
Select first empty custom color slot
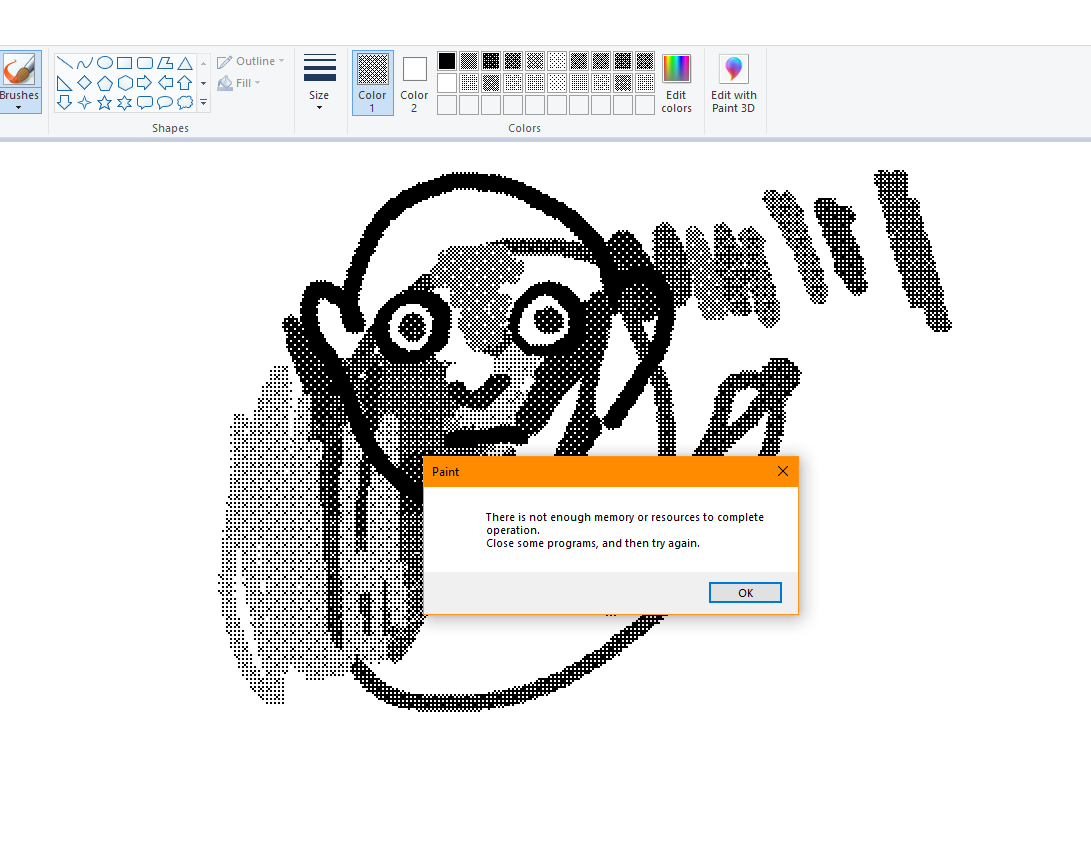click(x=447, y=105)
